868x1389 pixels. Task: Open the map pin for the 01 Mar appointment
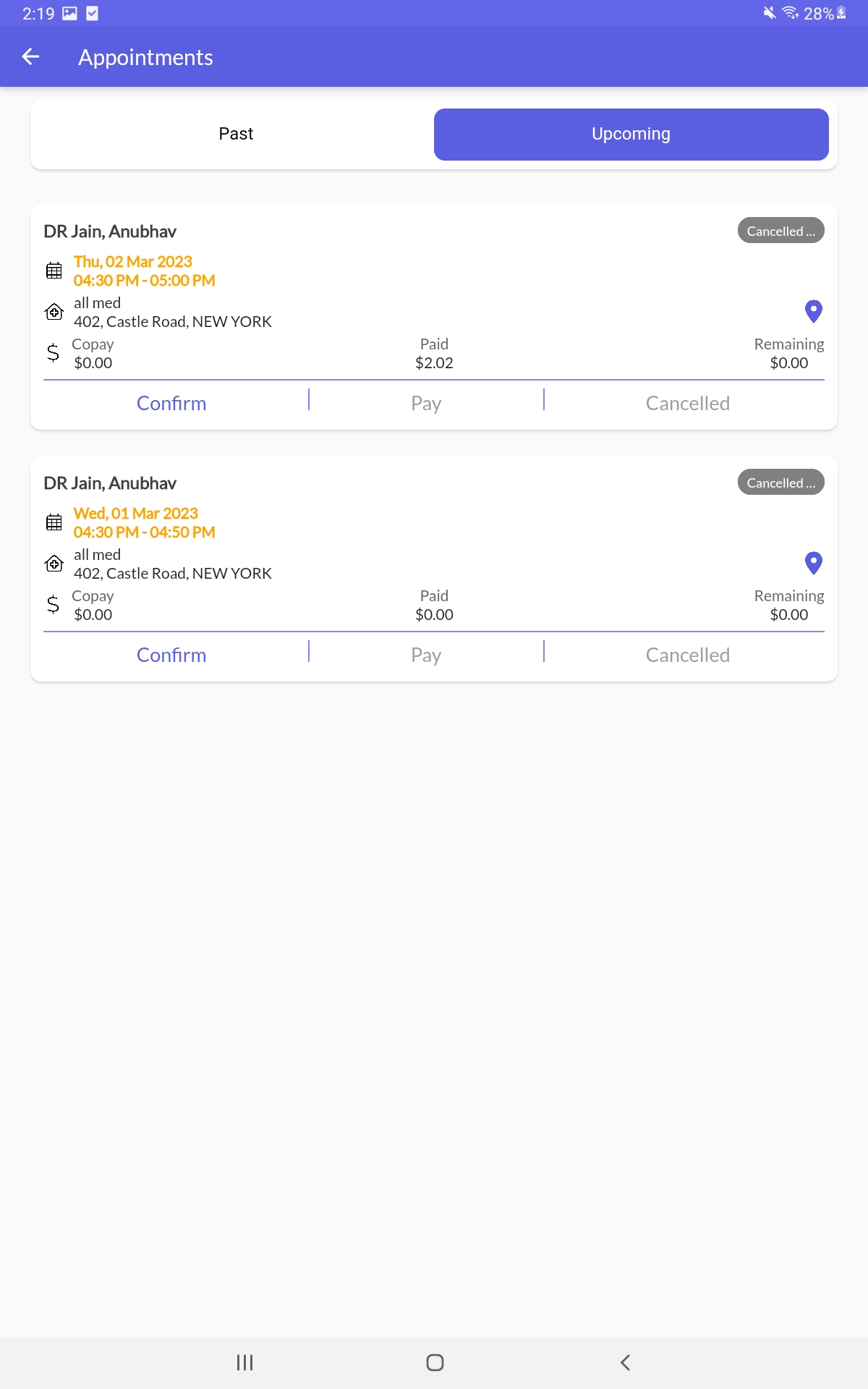pyautogui.click(x=814, y=563)
